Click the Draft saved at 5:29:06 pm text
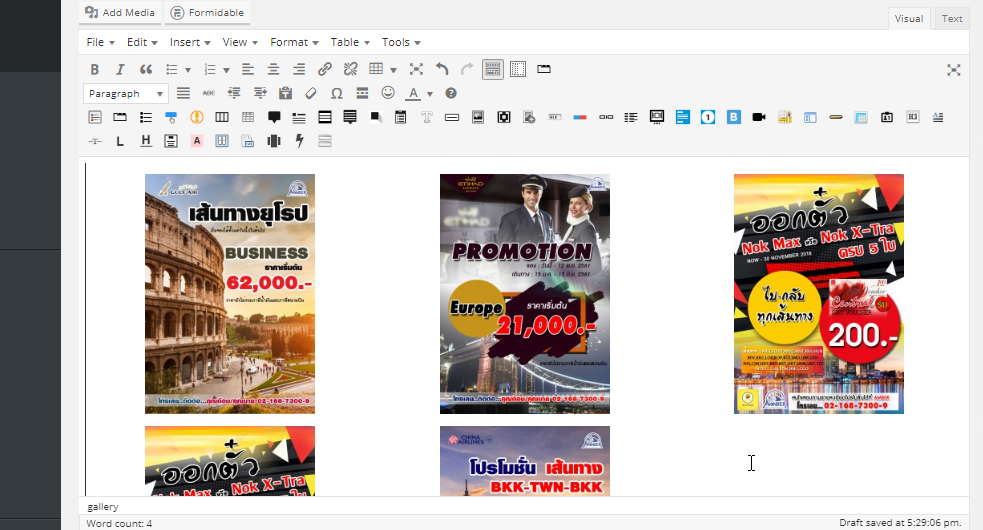 pos(900,522)
